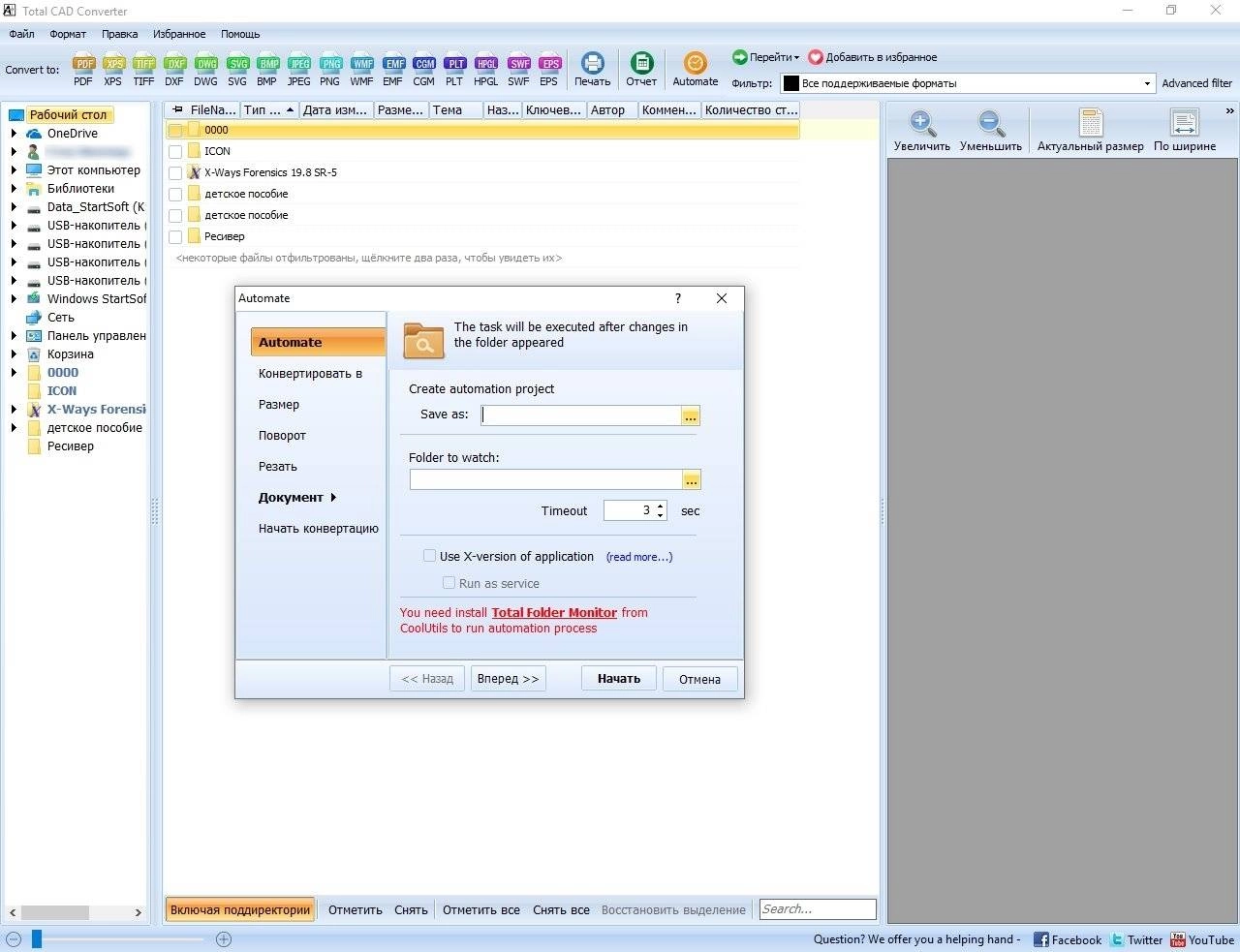
Task: Check the box for folder 0000
Action: click(x=175, y=130)
